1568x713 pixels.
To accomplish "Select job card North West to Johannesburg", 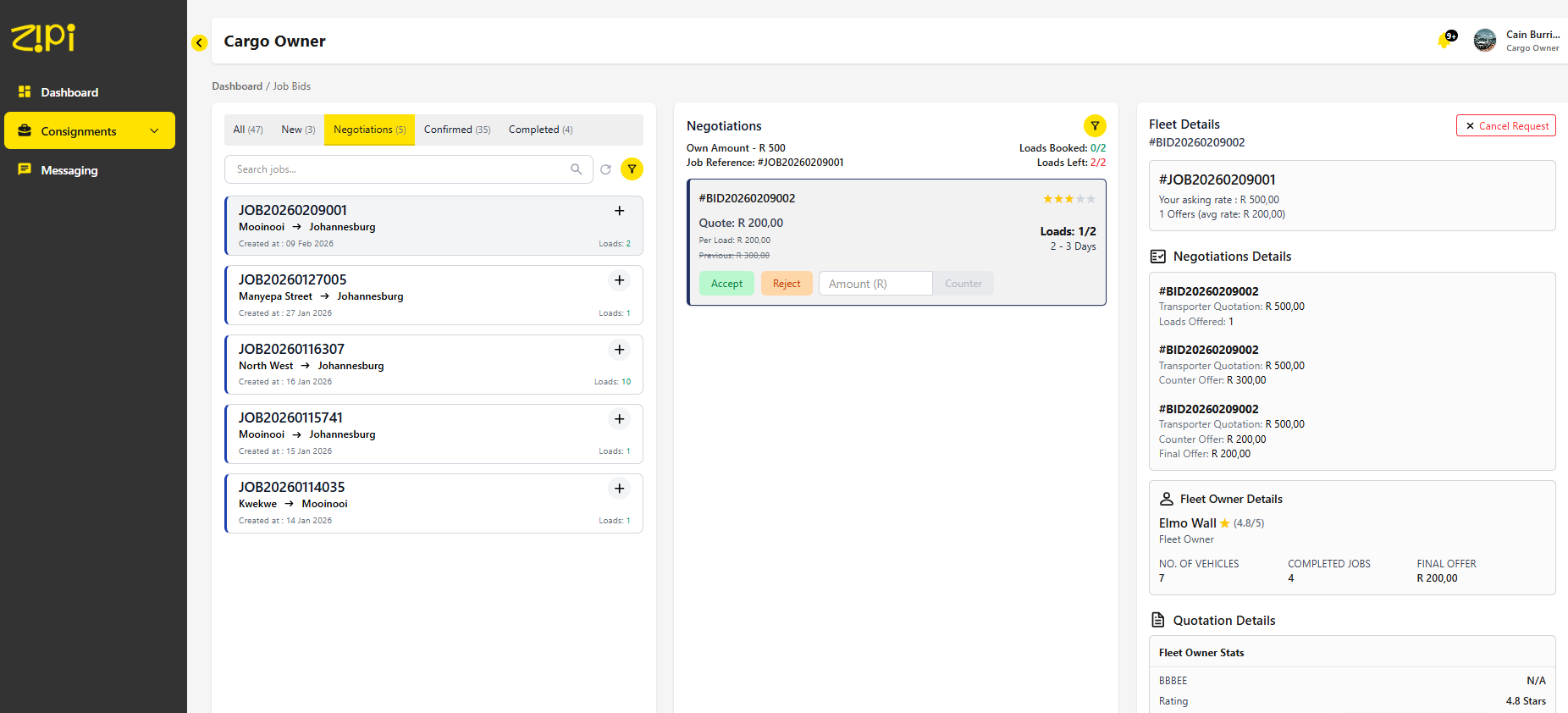I will (x=433, y=365).
